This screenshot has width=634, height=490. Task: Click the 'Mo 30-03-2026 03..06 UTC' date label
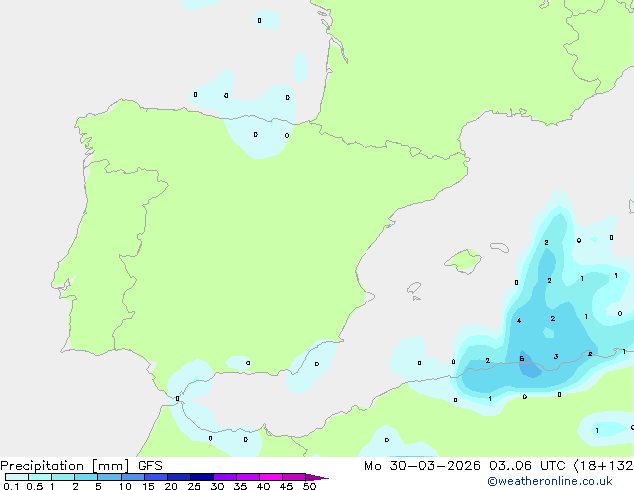click(465, 466)
